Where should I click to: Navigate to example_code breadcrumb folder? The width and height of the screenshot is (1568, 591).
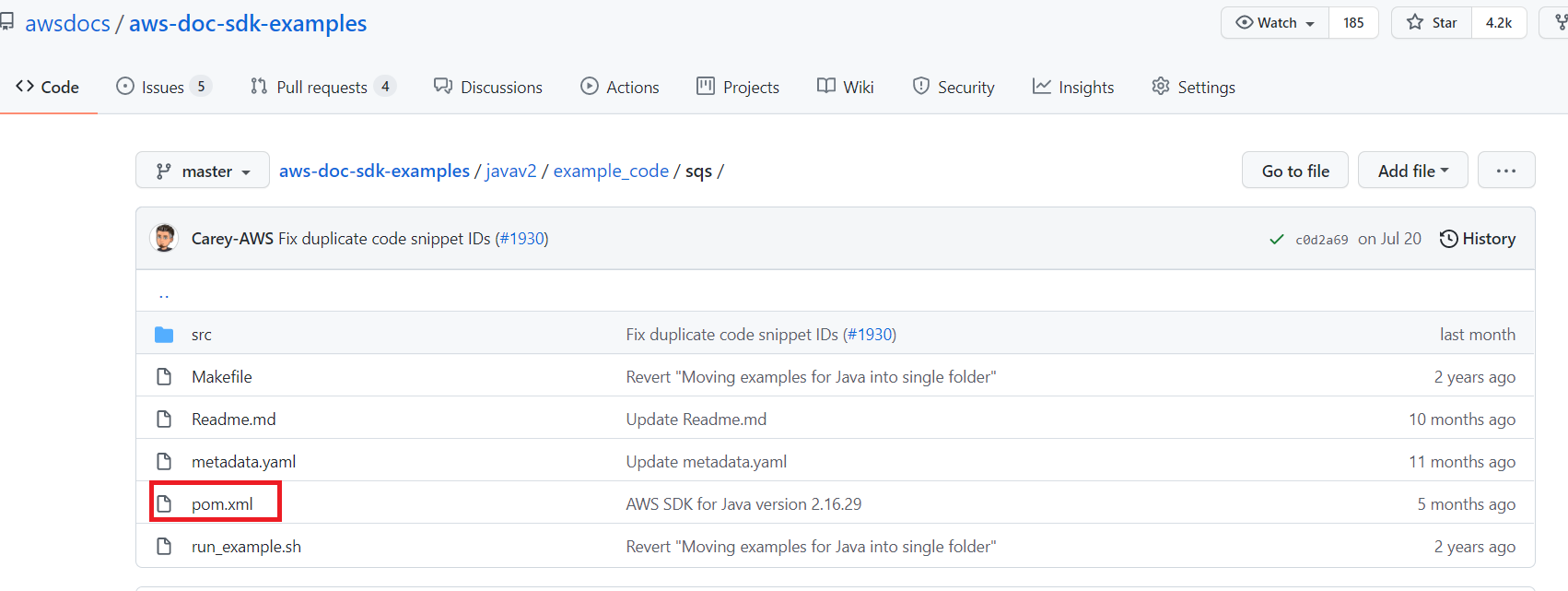point(611,171)
